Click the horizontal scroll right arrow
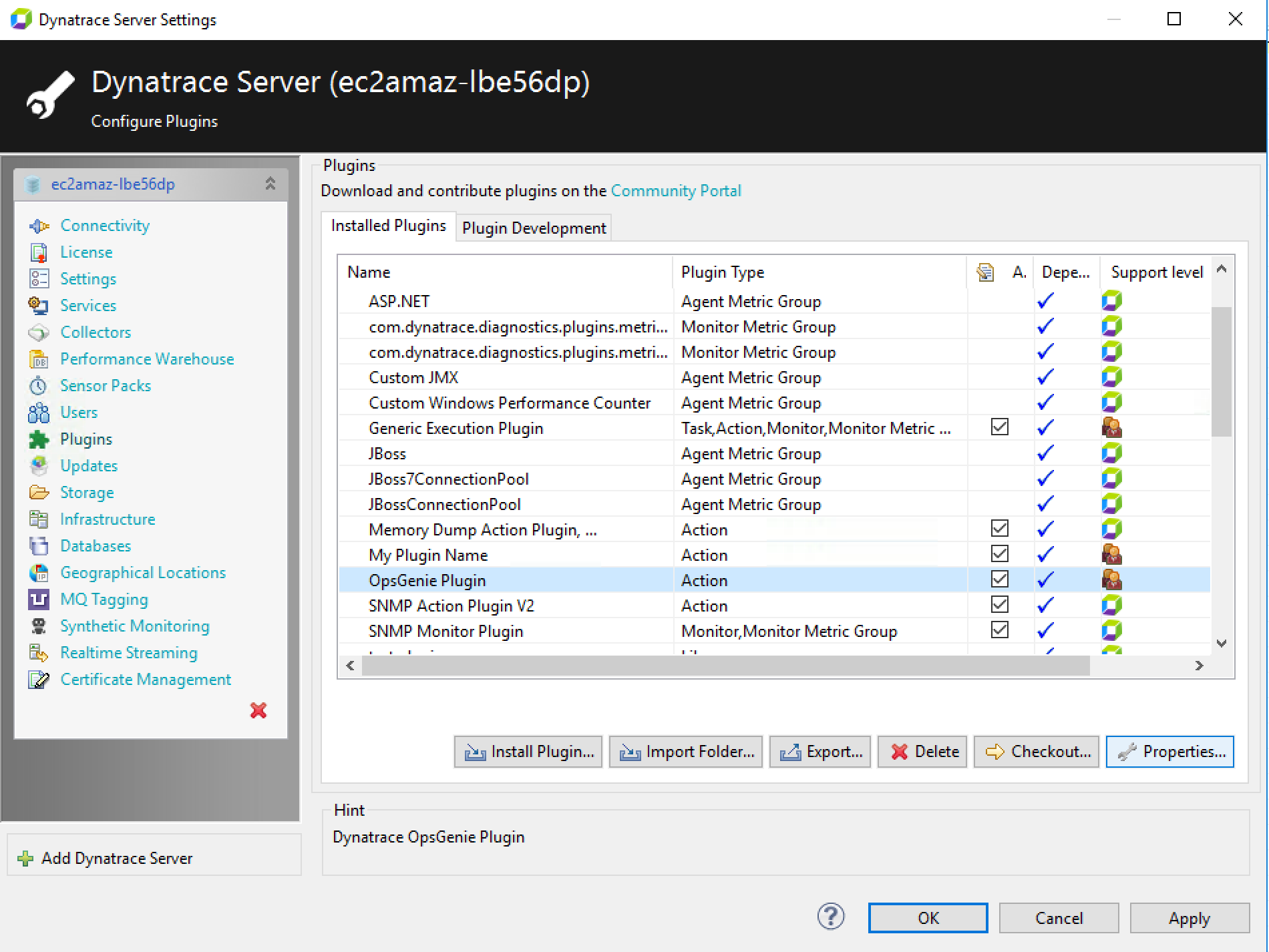This screenshot has height=952, width=1269. coord(1200,666)
